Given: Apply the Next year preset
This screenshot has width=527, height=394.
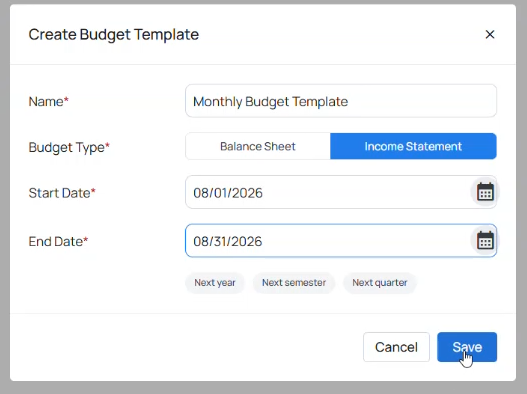Looking at the screenshot, I should coord(215,283).
